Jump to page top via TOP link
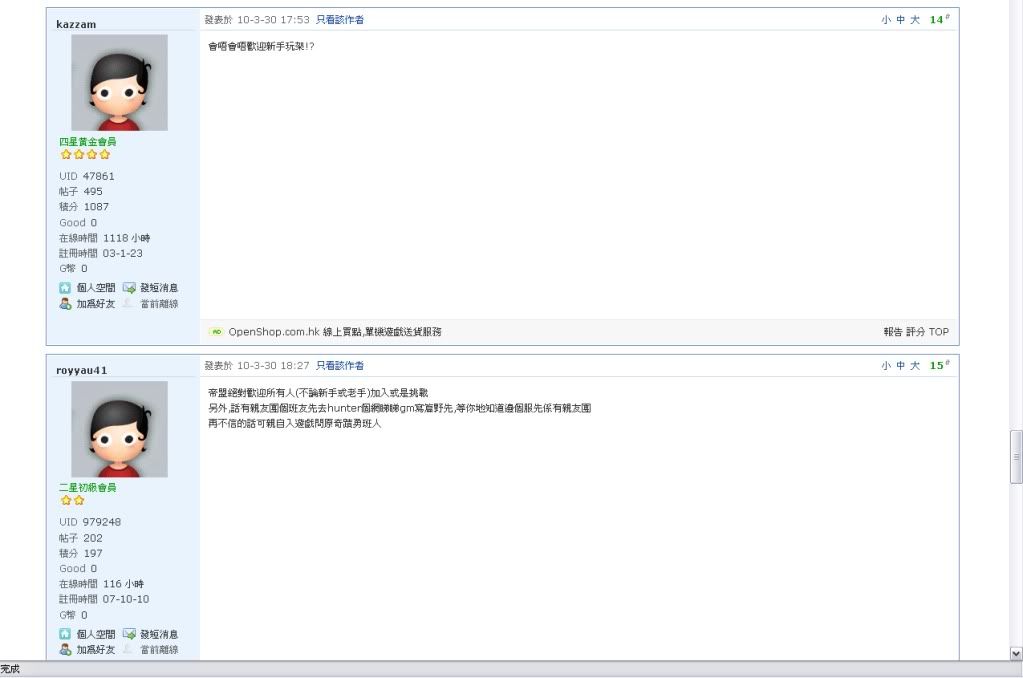This screenshot has height=678, width=1023. pos(939,332)
